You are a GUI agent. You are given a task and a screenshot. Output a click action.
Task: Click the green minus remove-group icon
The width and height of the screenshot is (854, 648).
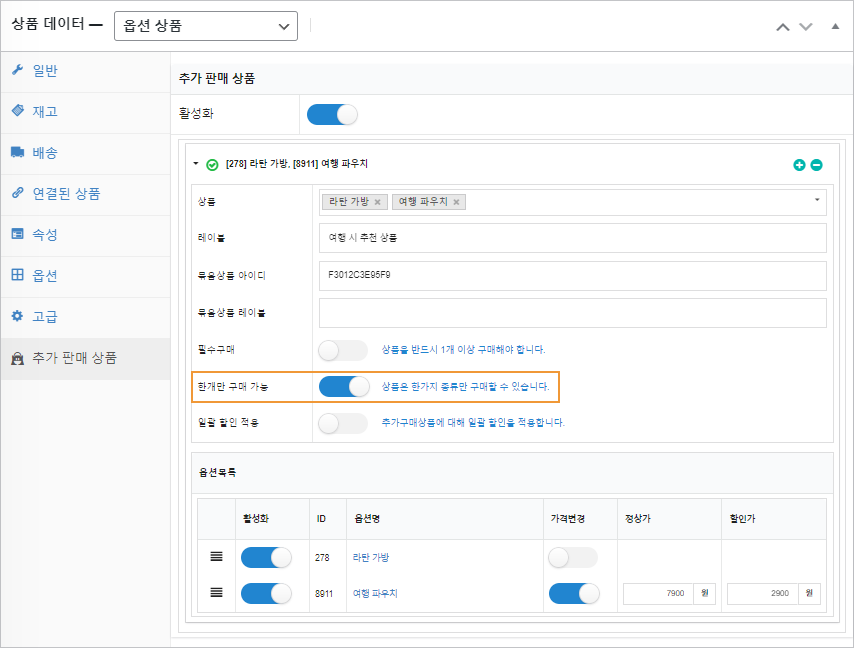816,165
